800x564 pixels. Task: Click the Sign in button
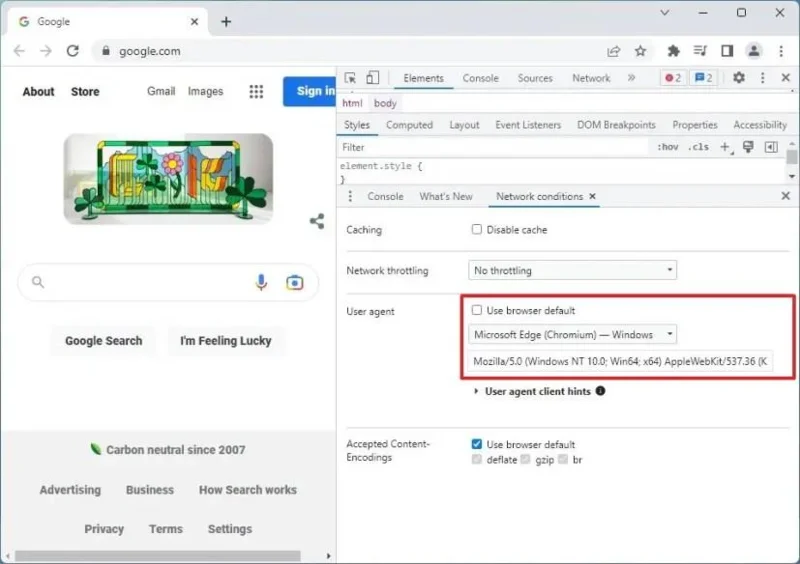310,91
